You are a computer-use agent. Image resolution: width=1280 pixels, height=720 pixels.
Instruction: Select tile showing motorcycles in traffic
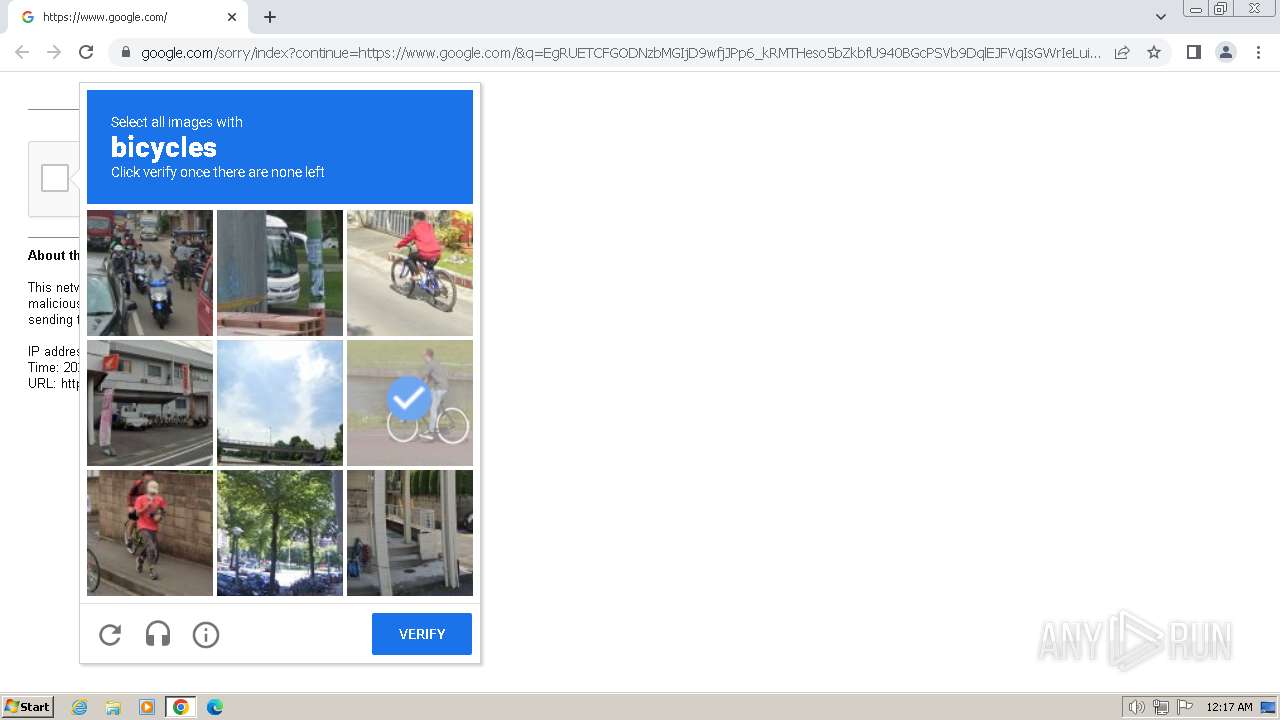click(x=150, y=273)
